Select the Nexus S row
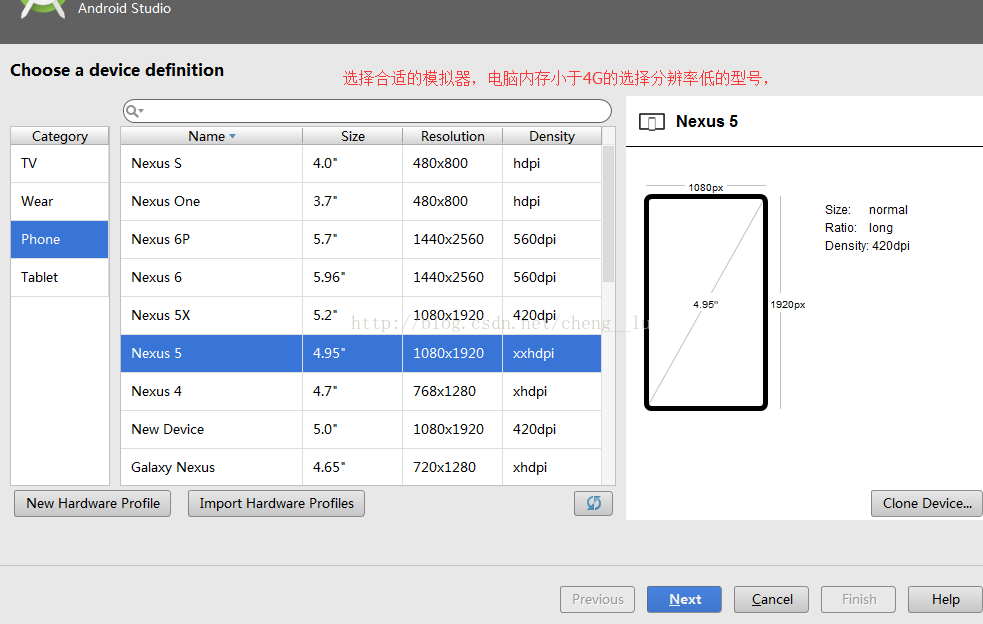This screenshot has width=983, height=624. (x=361, y=164)
